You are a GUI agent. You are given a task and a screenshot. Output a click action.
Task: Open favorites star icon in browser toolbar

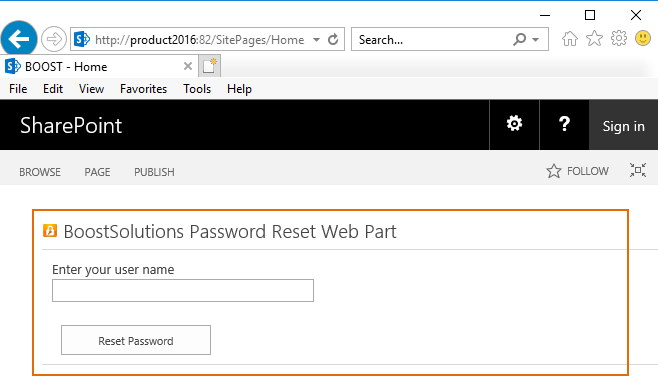(x=594, y=39)
